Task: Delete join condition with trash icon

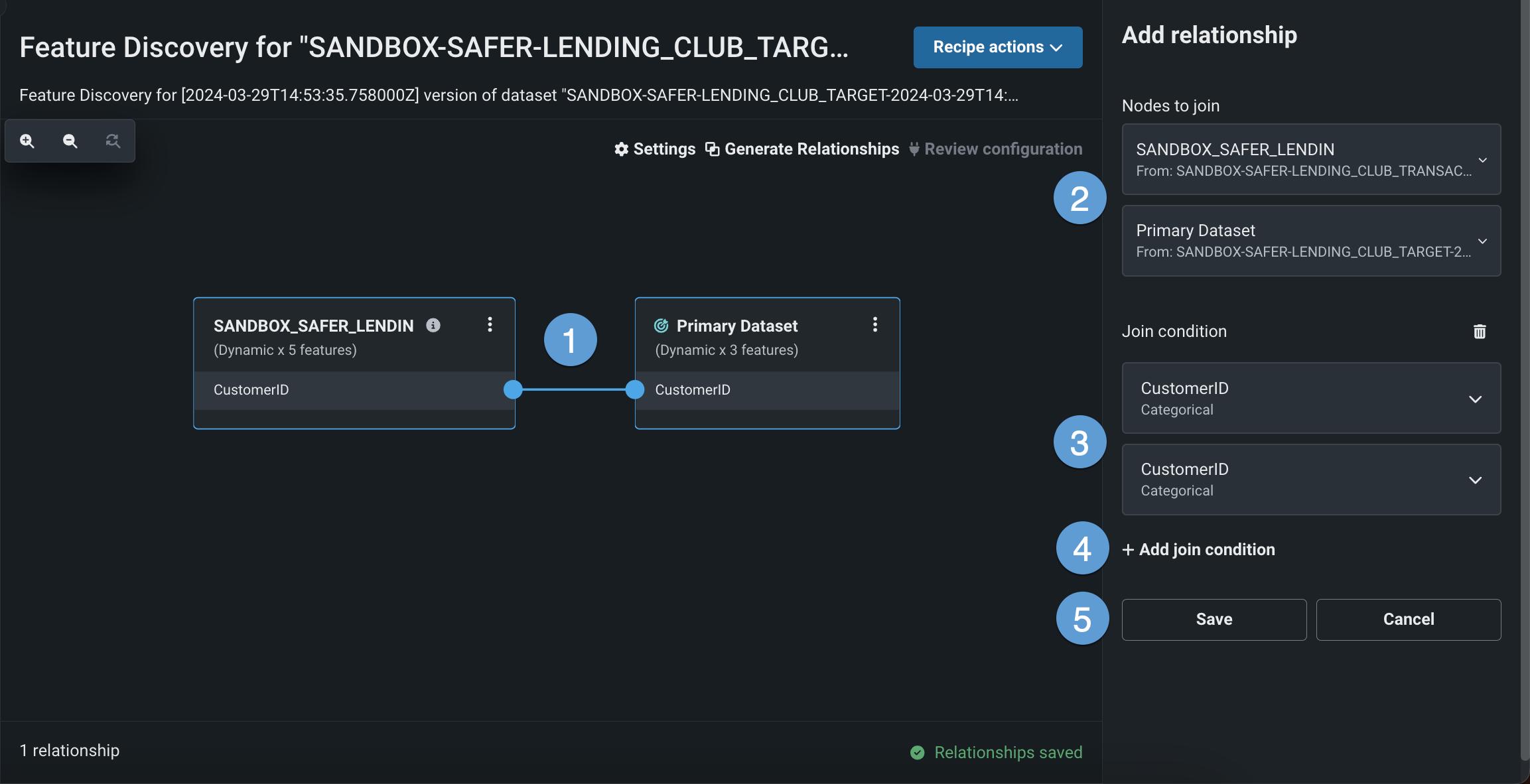Action: coord(1480,332)
